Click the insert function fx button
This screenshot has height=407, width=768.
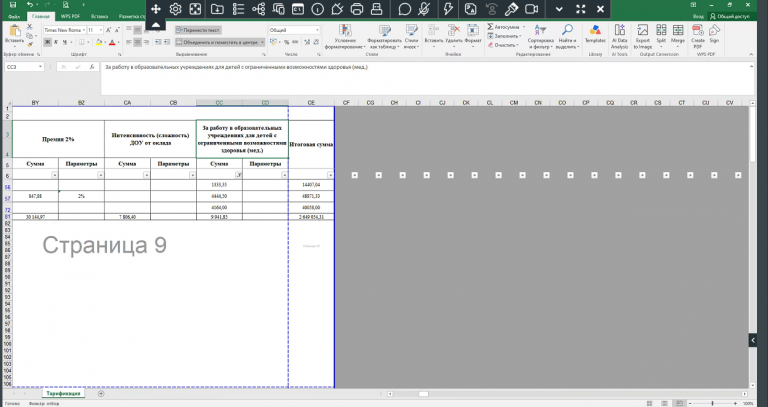coord(92,67)
